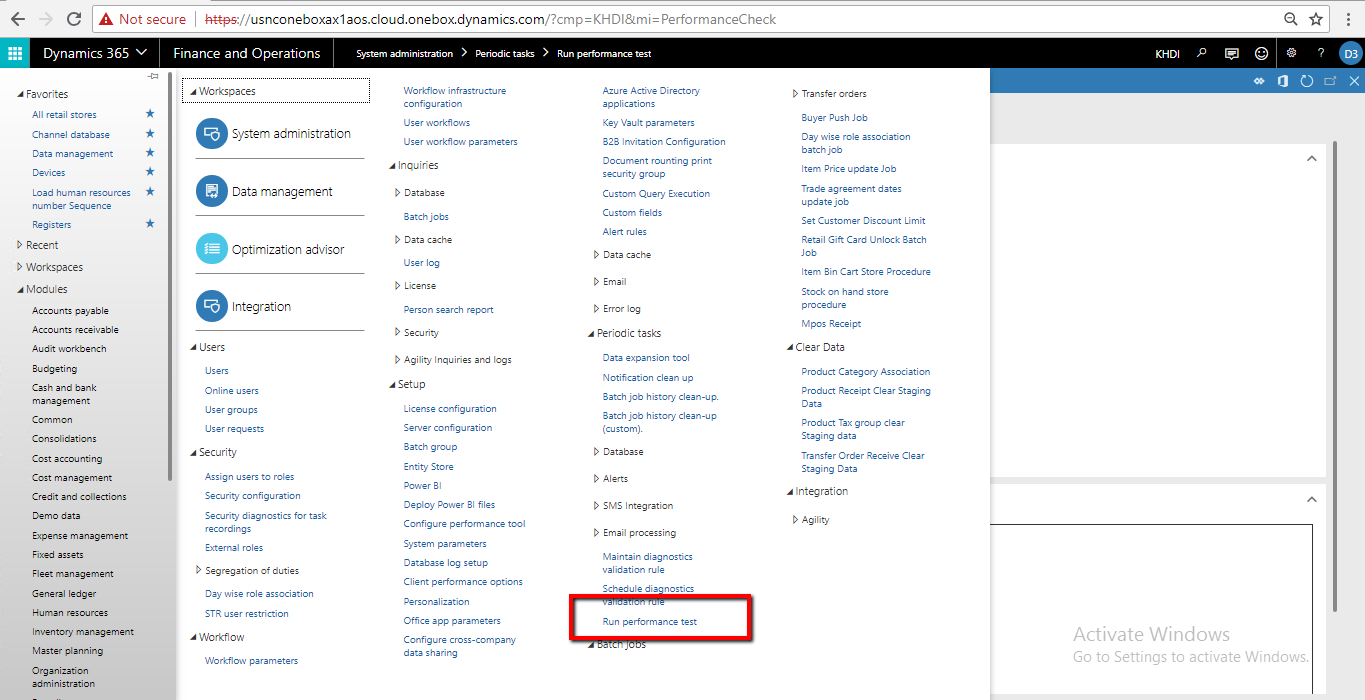This screenshot has height=700, width=1365.
Task: Click Periodic tasks breadcrumb
Action: point(505,54)
